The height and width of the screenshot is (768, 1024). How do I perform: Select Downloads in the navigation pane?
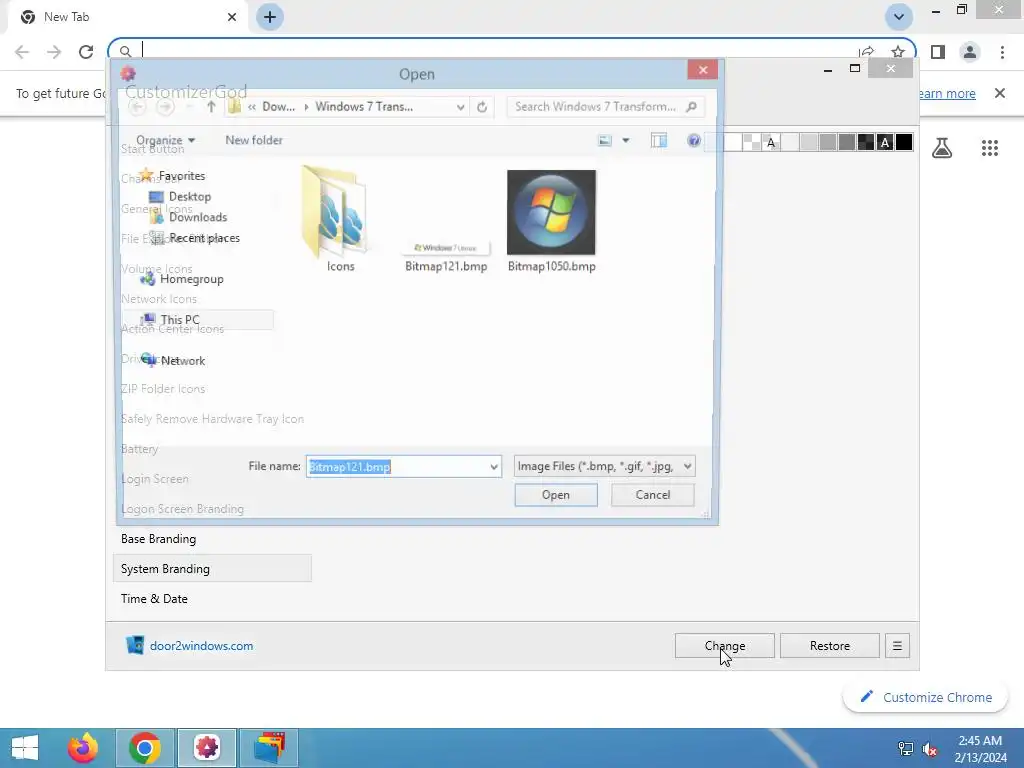tap(198, 217)
